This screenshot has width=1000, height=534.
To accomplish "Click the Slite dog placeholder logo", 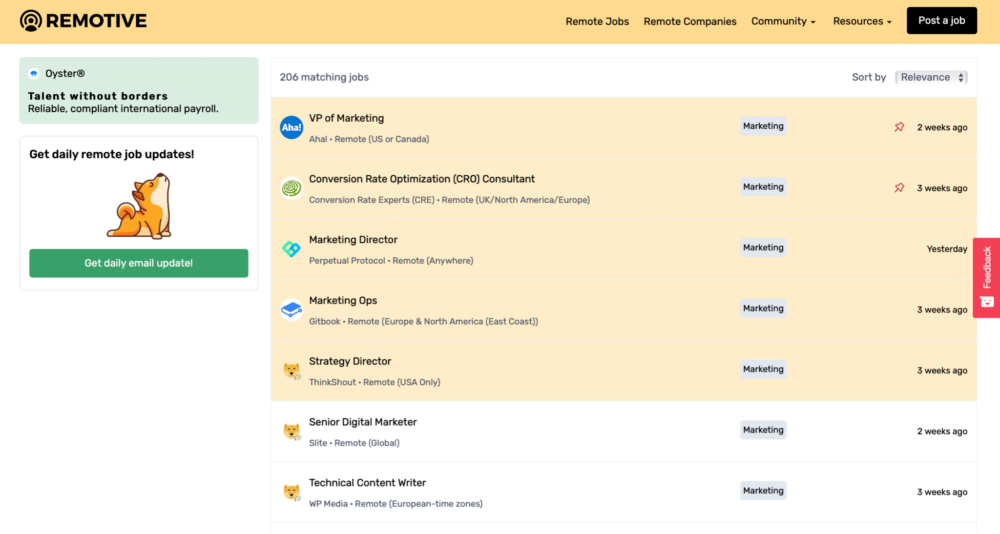I will 292,431.
